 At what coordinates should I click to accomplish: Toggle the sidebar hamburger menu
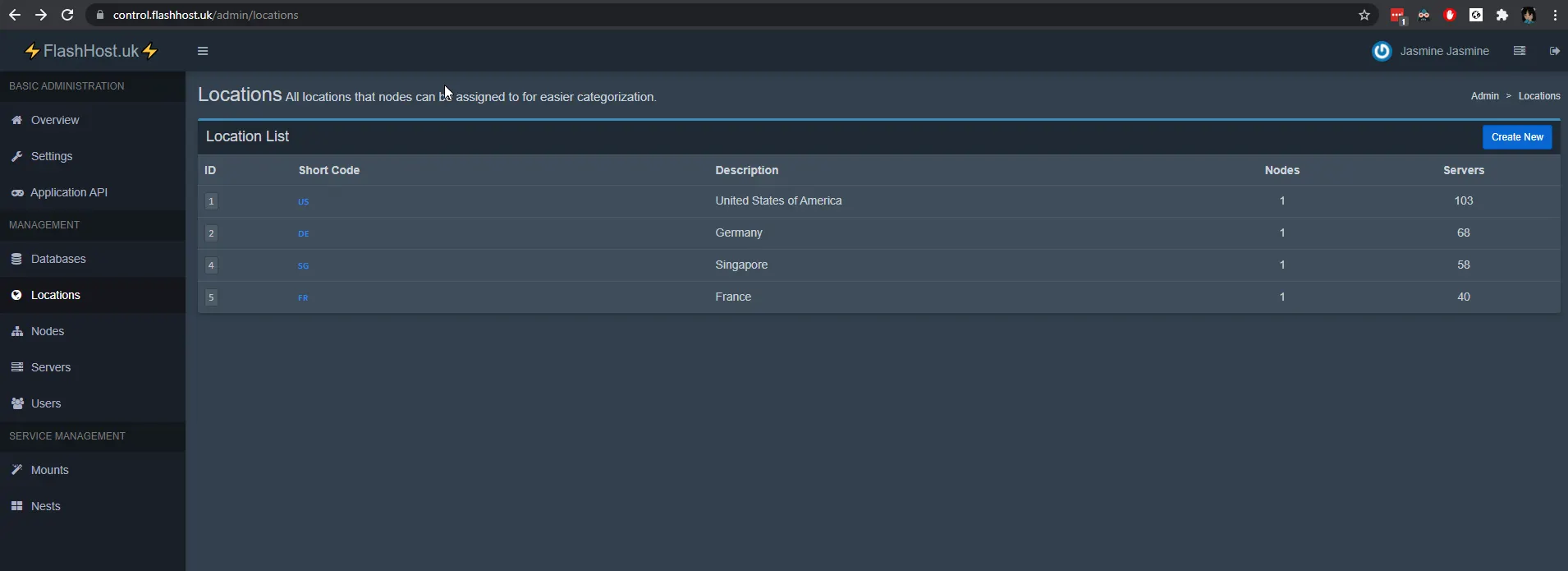pos(203,51)
